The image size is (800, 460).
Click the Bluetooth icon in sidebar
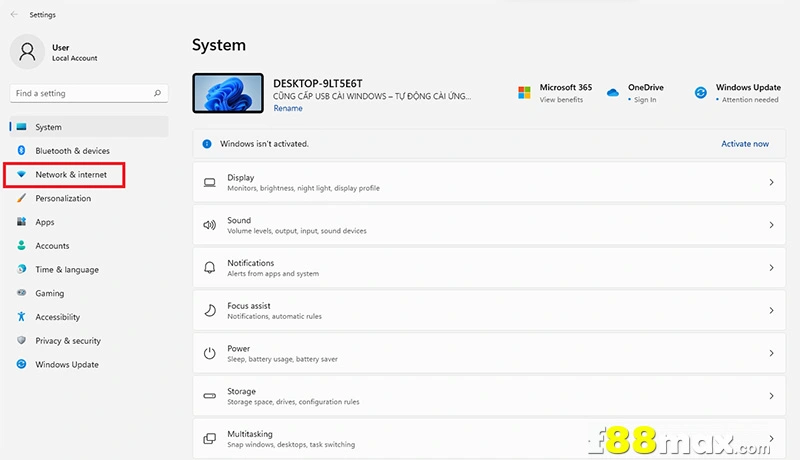click(x=21, y=150)
